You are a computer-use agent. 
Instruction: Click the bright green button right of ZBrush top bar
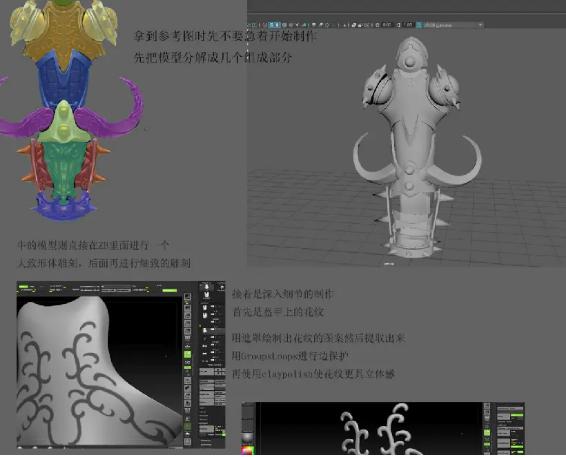pos(170,290)
